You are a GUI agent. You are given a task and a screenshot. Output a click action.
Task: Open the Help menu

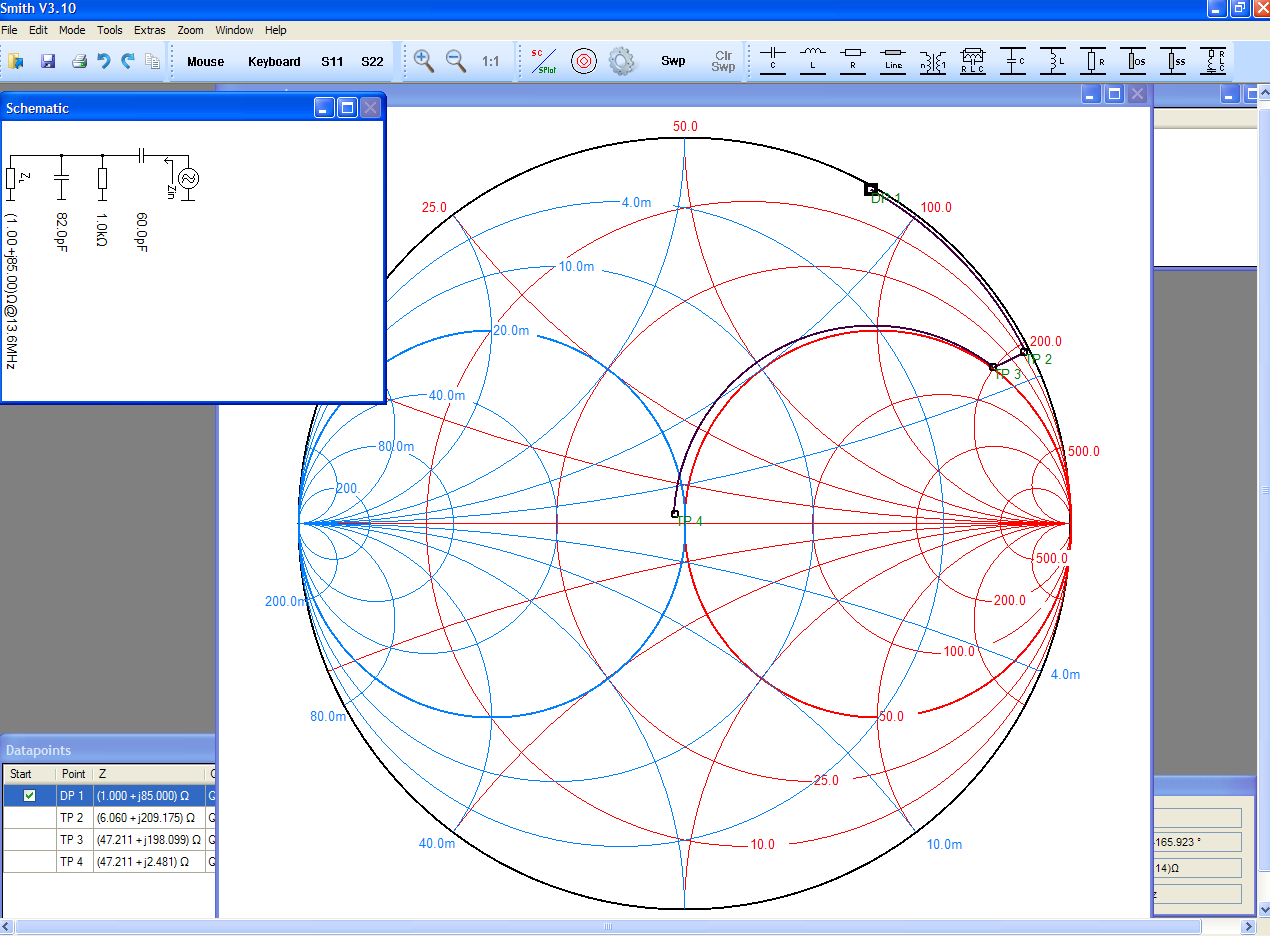(276, 31)
